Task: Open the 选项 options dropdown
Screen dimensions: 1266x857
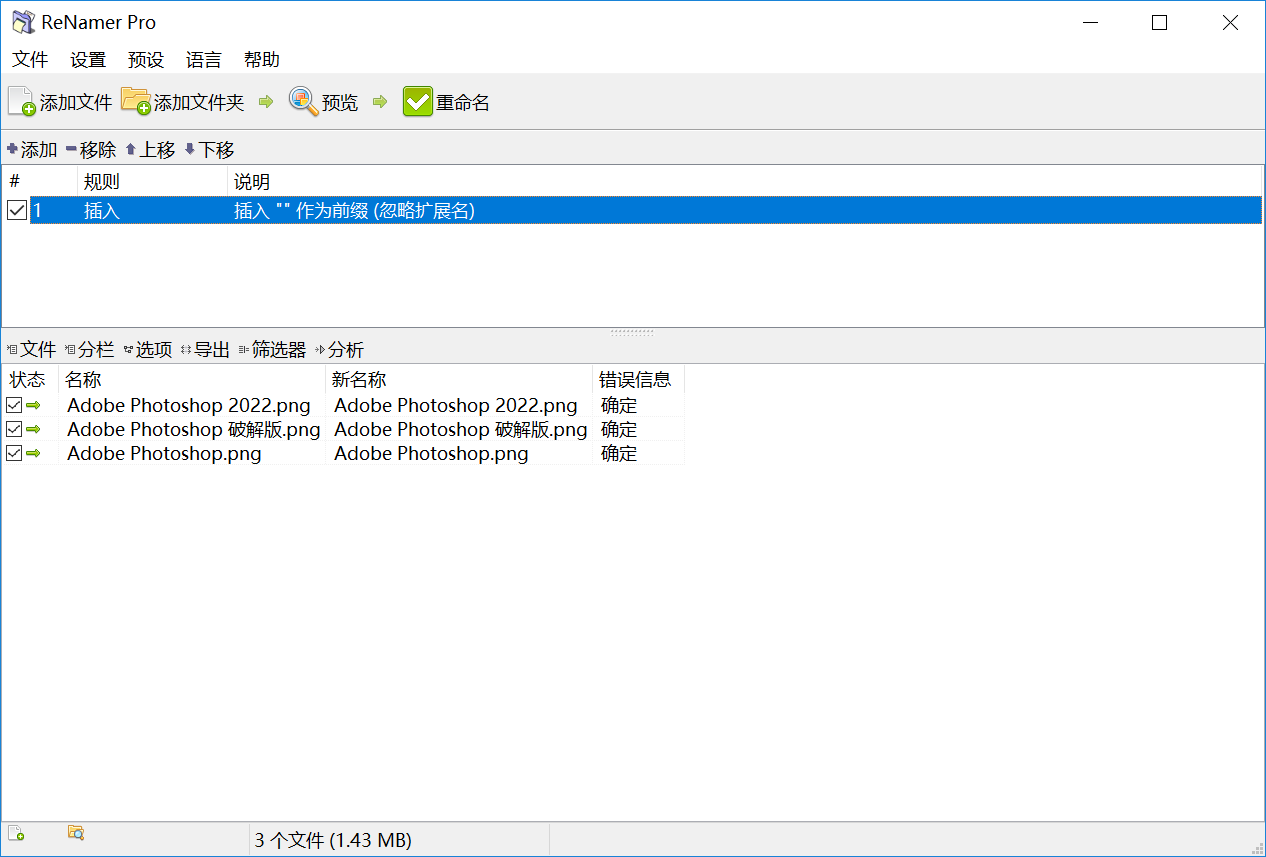Action: [x=147, y=350]
